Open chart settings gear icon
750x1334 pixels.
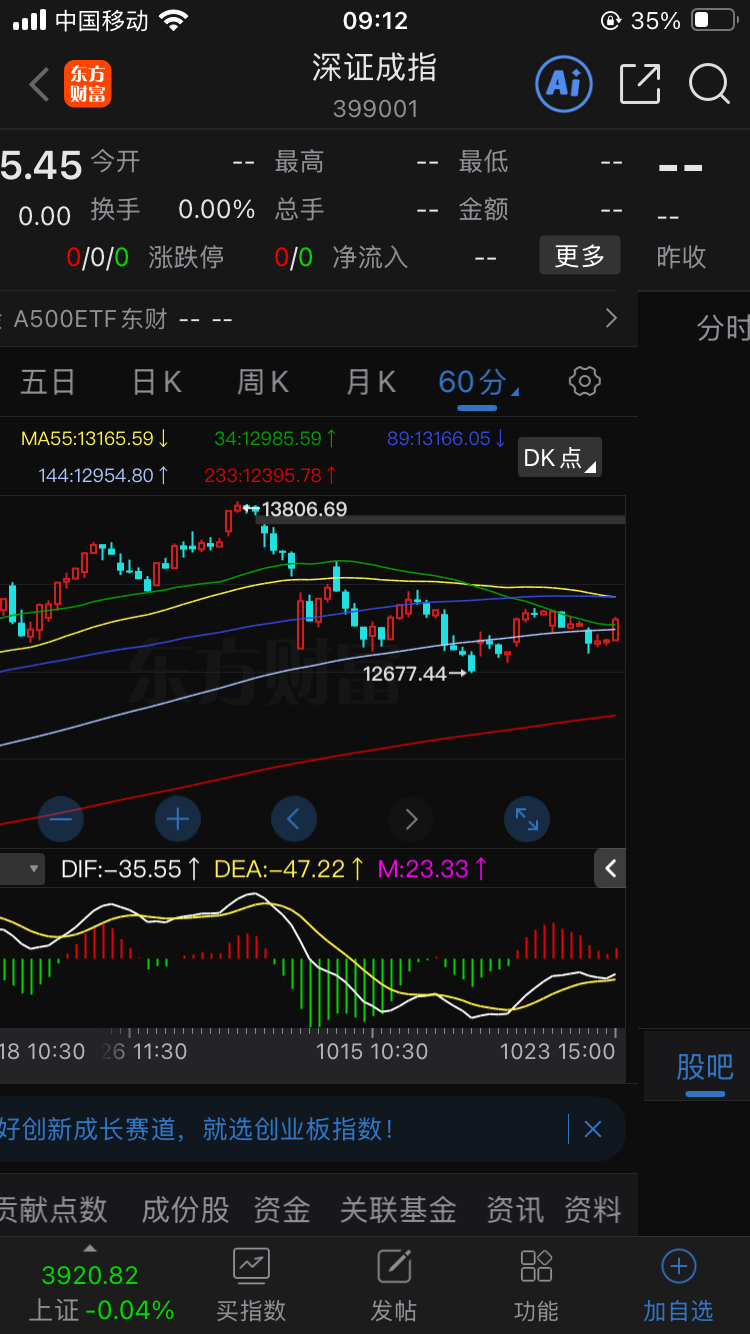[x=585, y=381]
